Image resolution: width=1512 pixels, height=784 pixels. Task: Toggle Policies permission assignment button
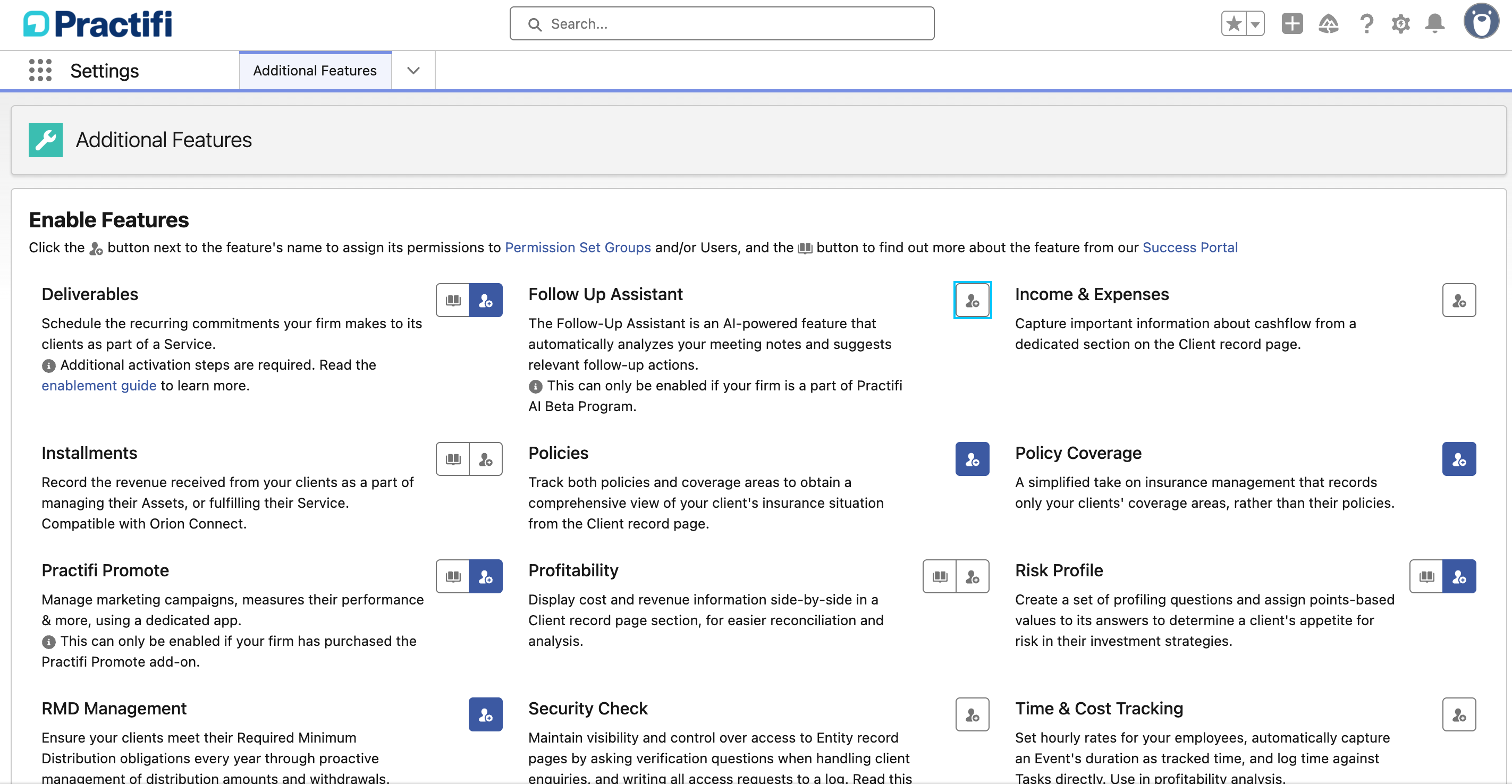point(972,459)
